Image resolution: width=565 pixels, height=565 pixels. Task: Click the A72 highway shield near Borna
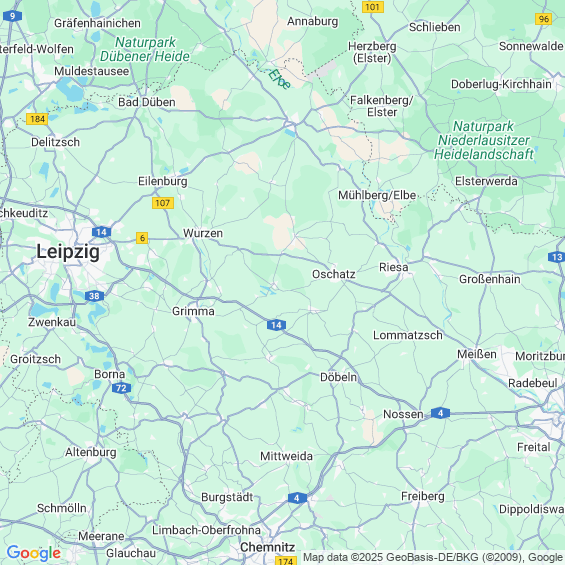121,388
